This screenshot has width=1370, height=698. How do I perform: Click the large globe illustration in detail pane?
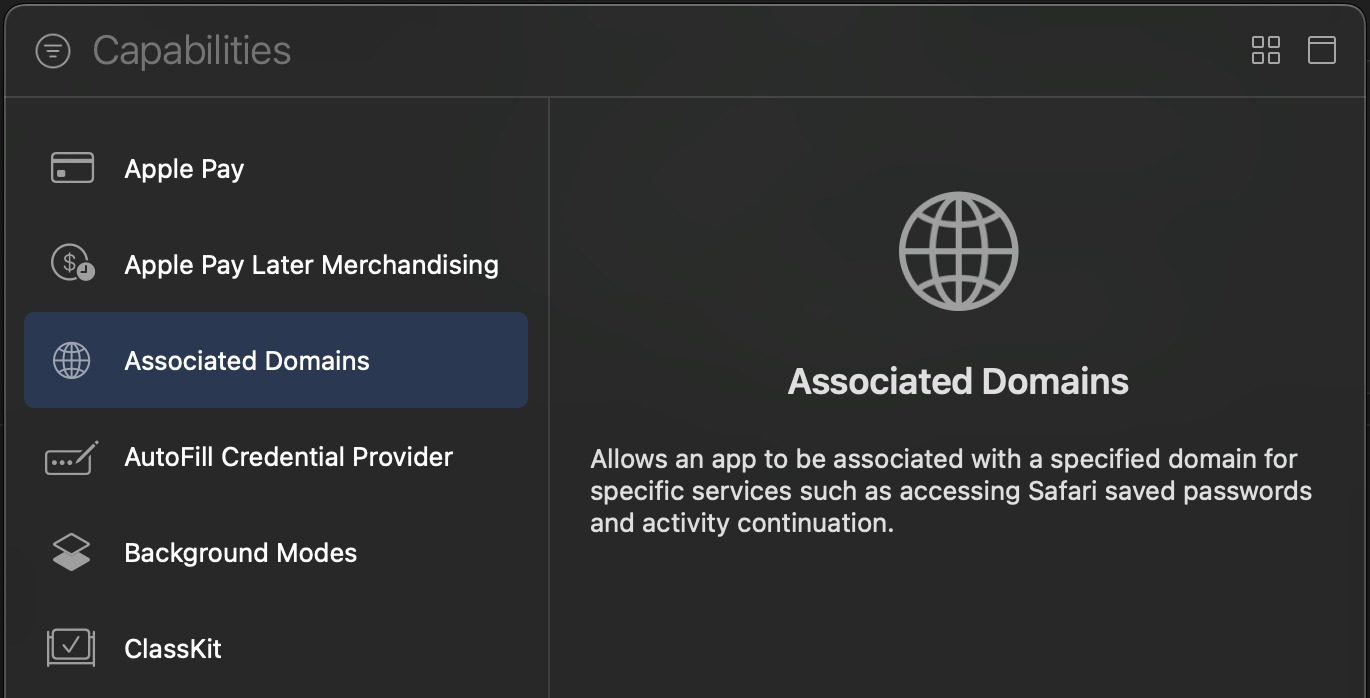tap(957, 250)
